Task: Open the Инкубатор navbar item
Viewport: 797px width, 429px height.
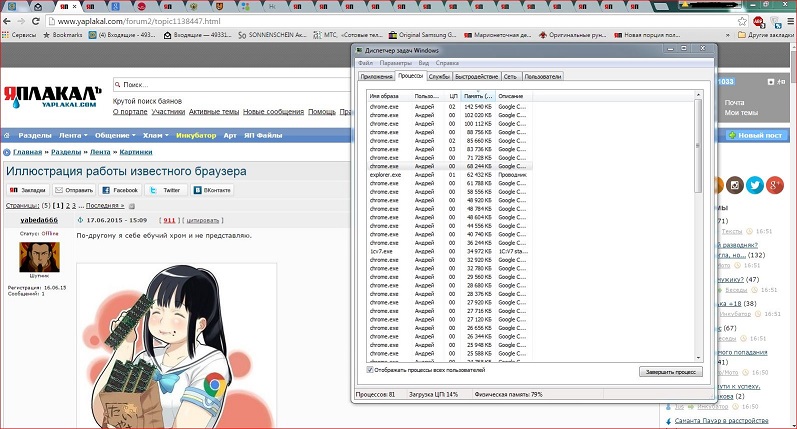Action: 196,135
